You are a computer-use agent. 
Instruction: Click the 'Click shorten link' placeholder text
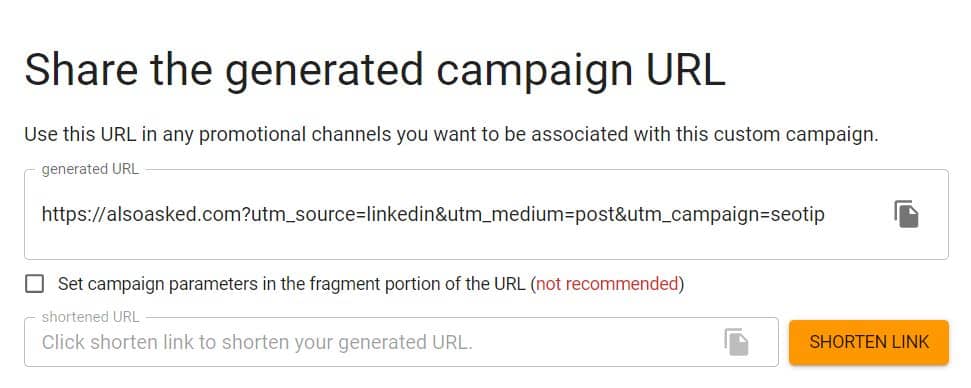pos(257,342)
